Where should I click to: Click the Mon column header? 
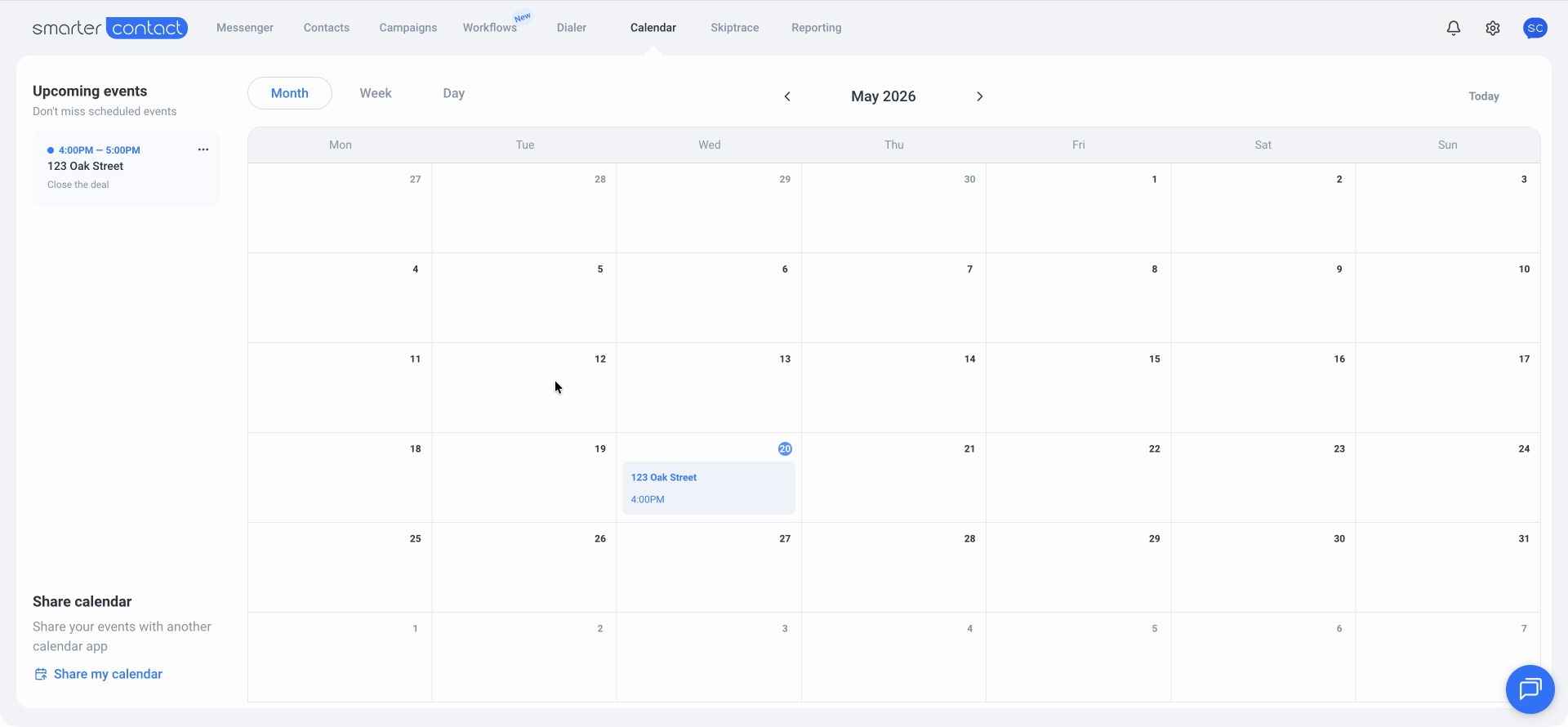(341, 145)
